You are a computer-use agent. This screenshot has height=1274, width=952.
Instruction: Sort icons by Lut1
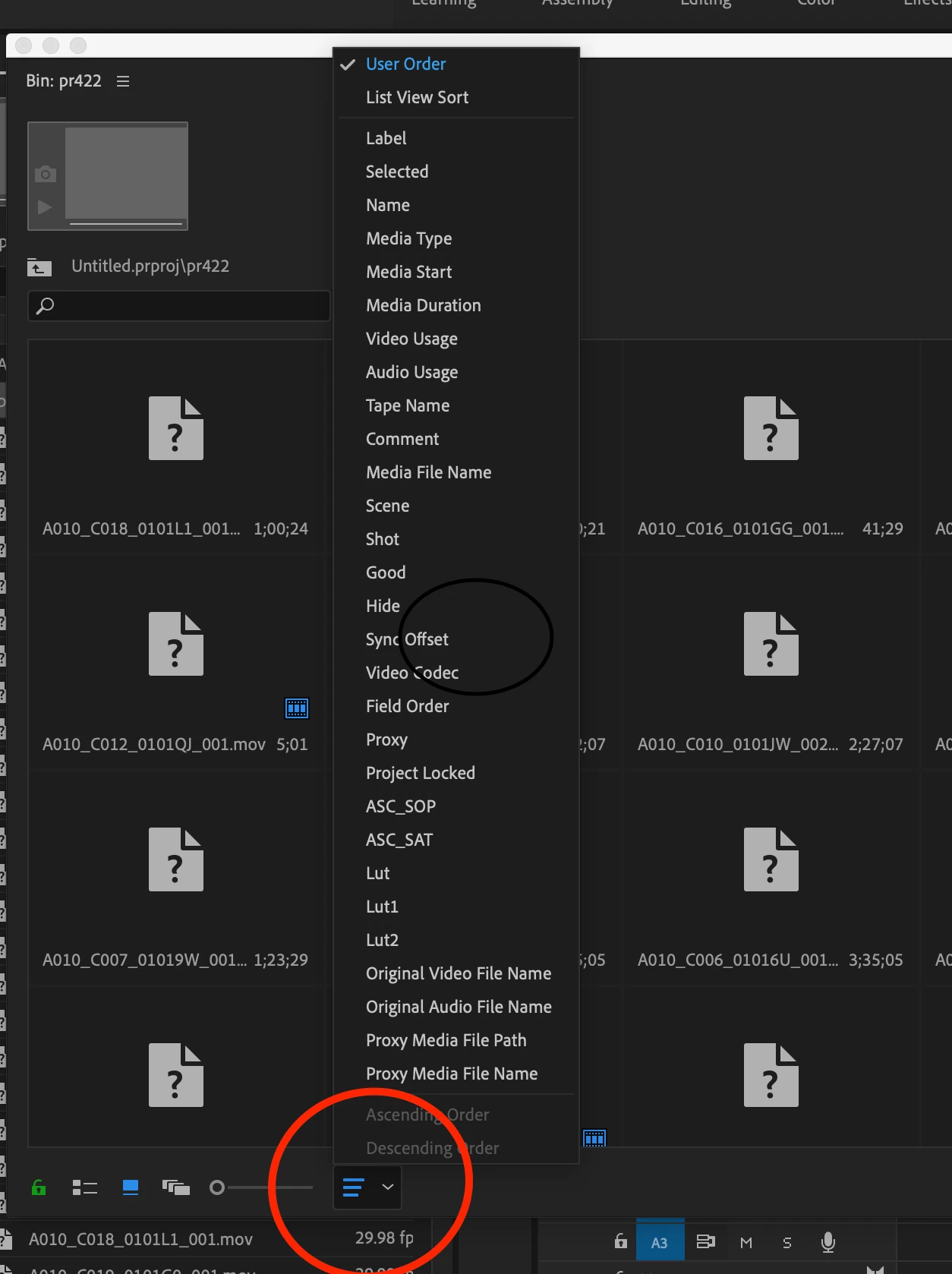tap(456, 907)
